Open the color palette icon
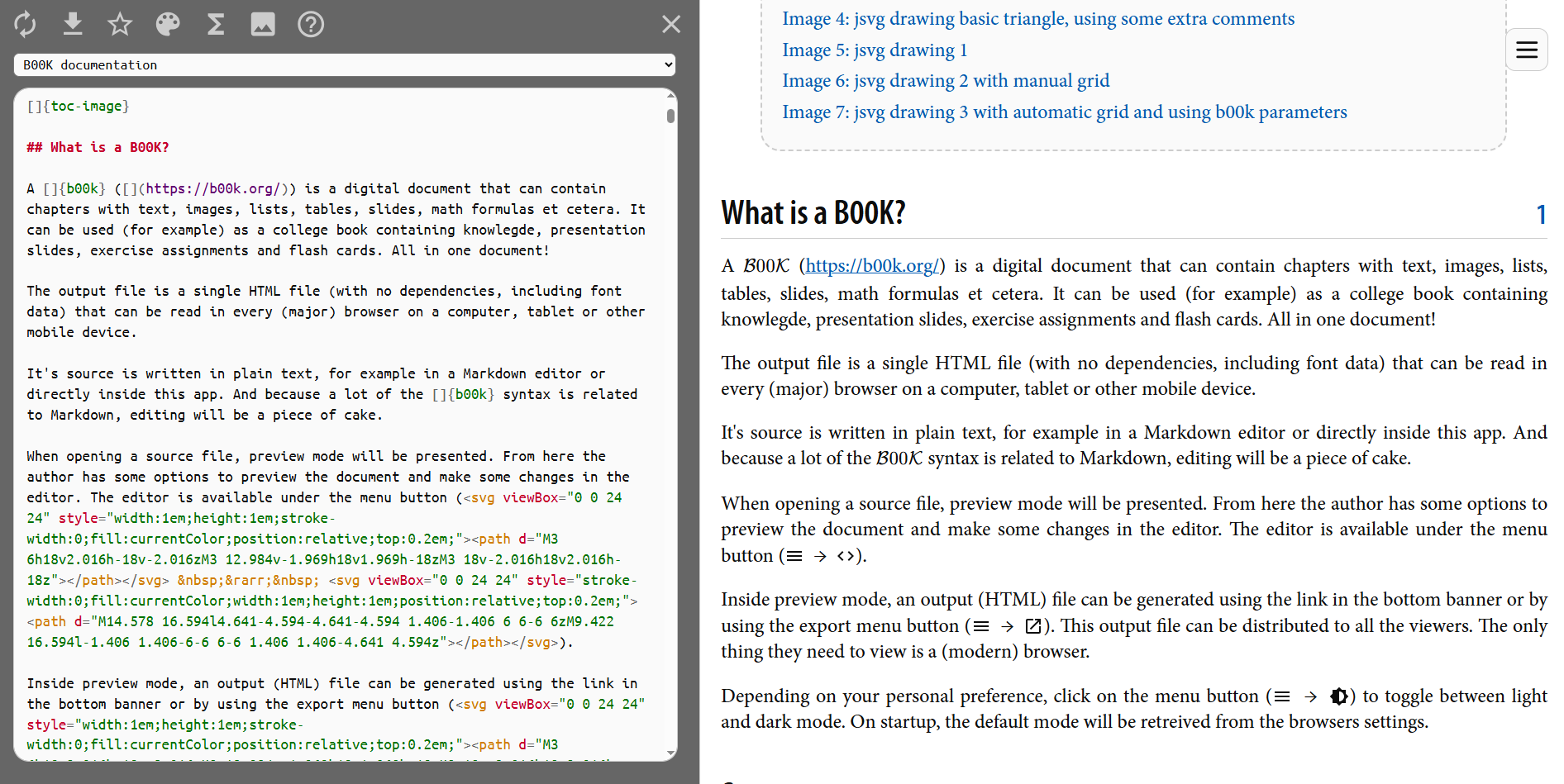The width and height of the screenshot is (1564, 784). pyautogui.click(x=168, y=25)
